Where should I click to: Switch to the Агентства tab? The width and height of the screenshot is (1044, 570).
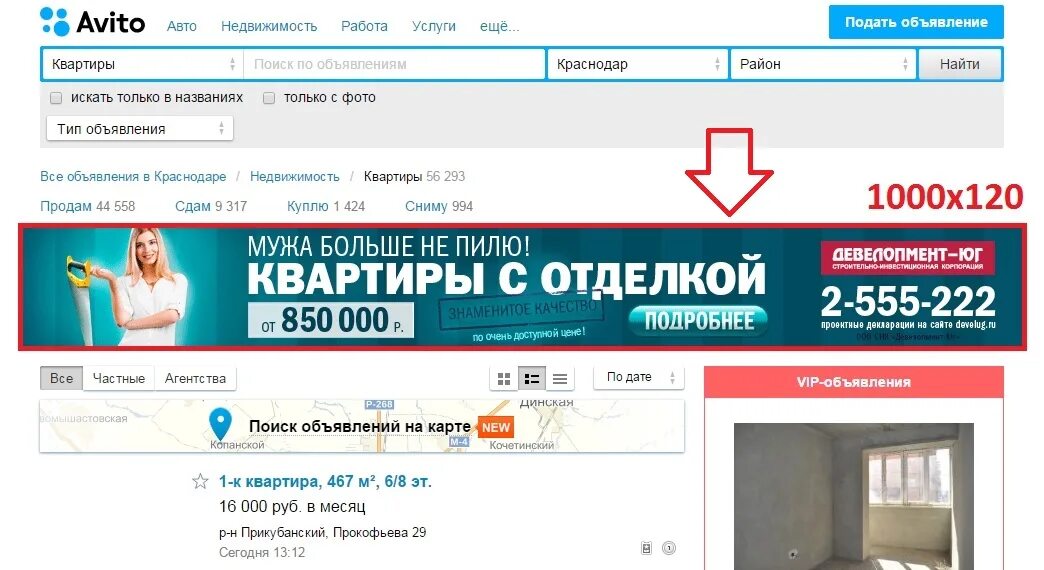coord(195,378)
